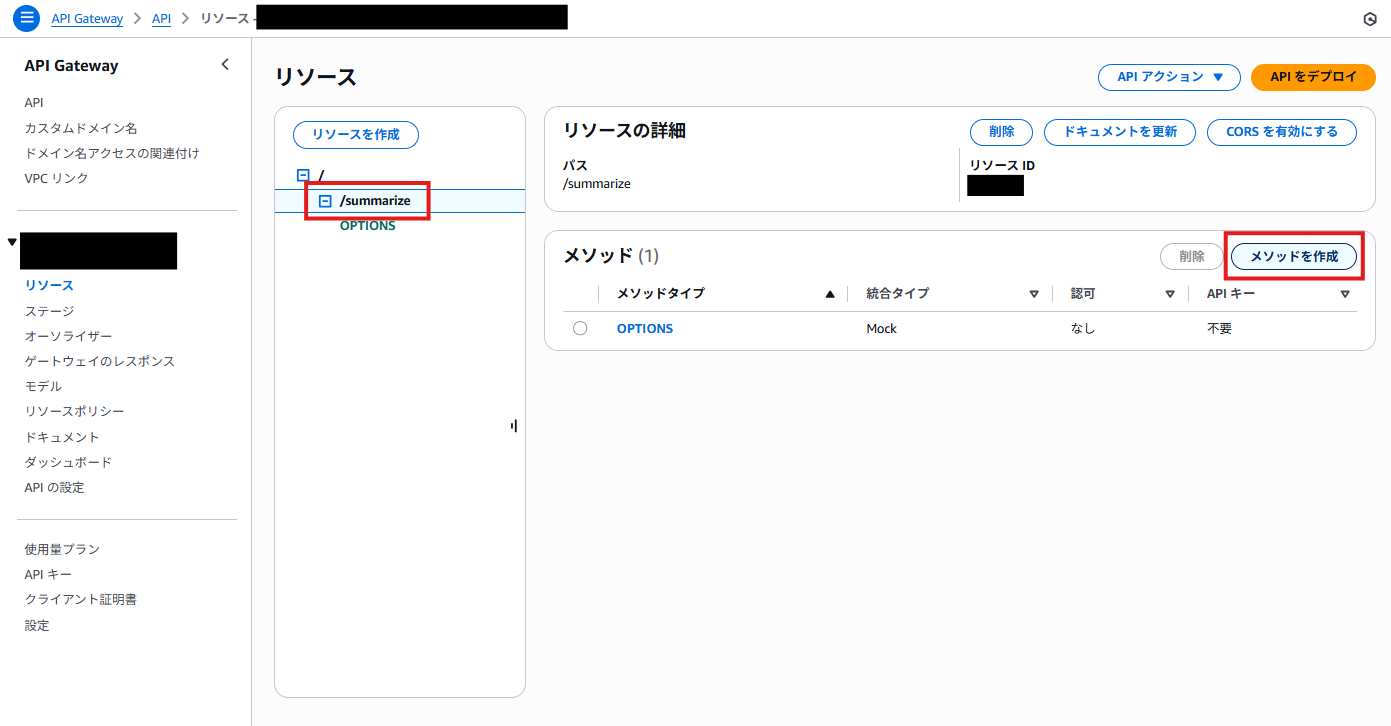Open ダッシュボード in sidebar
Screen dimensions: 1391x726
coord(69,462)
